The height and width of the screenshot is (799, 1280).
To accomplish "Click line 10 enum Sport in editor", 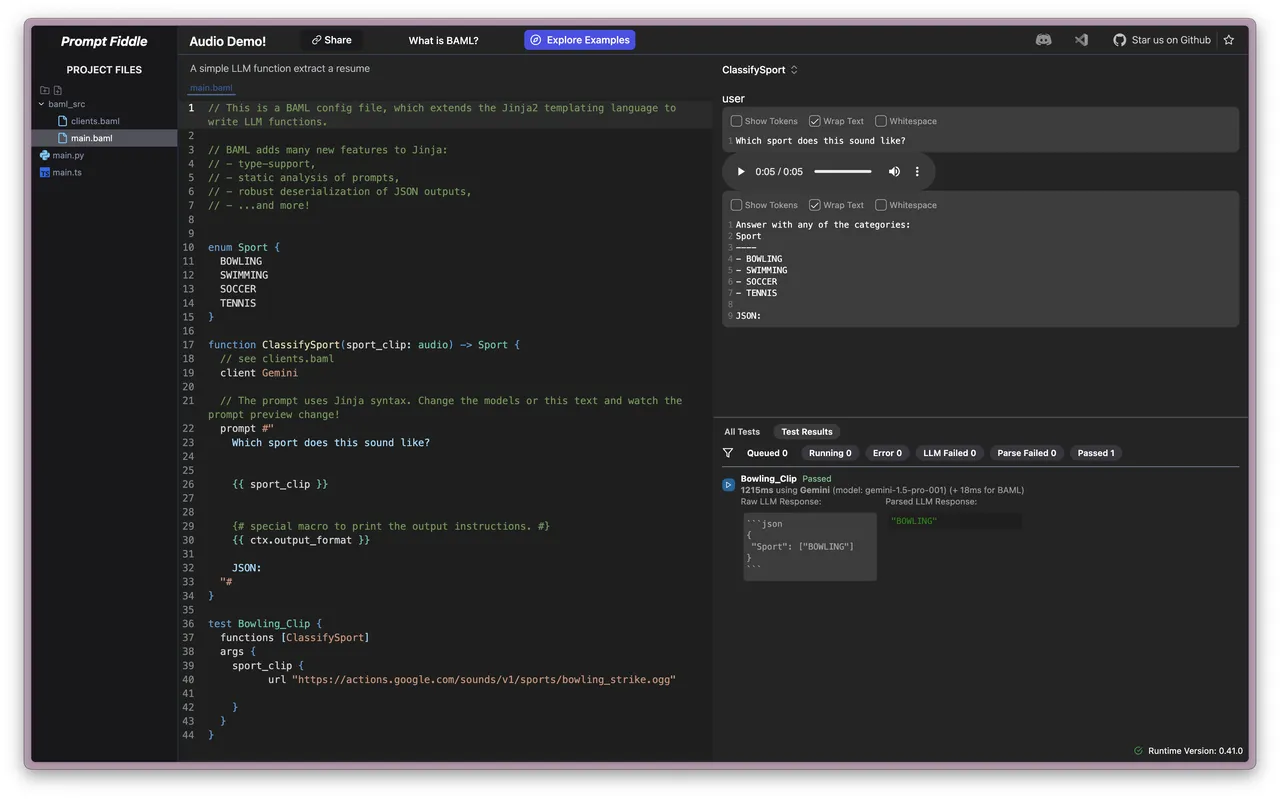I will 244,247.
